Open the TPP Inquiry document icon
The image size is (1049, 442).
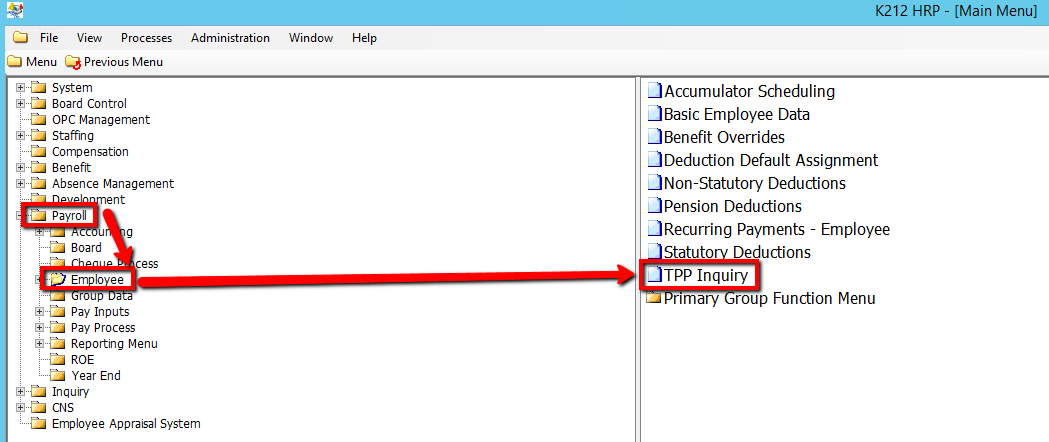click(x=654, y=275)
